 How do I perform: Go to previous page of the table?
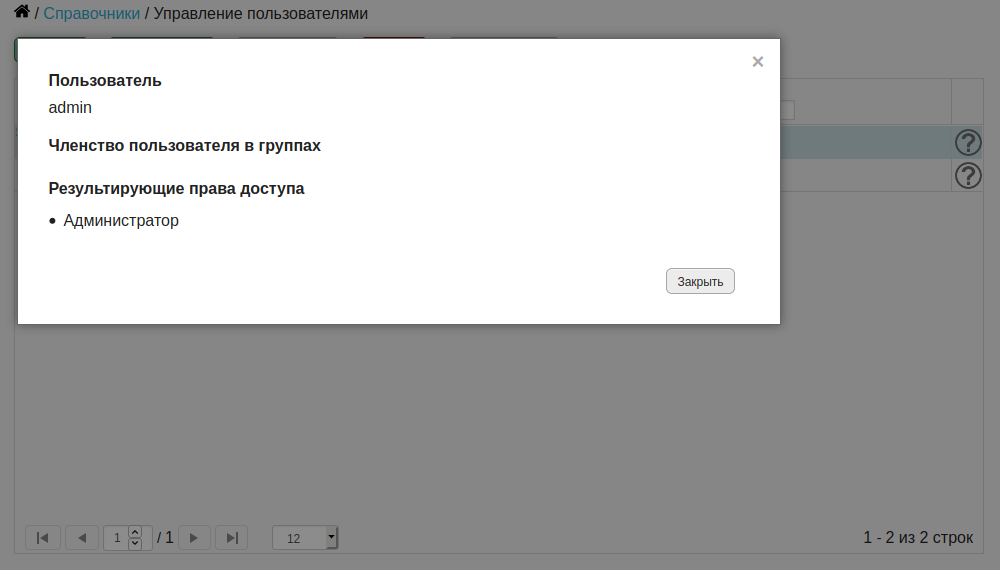pos(82,538)
